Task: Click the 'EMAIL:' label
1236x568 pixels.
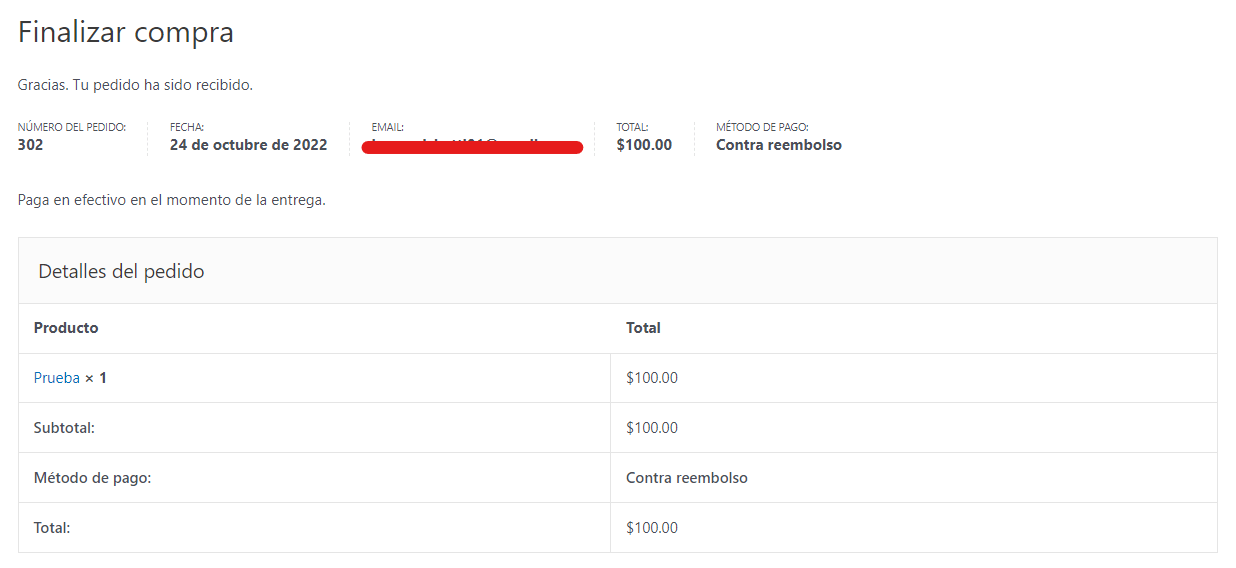Action: [x=388, y=127]
